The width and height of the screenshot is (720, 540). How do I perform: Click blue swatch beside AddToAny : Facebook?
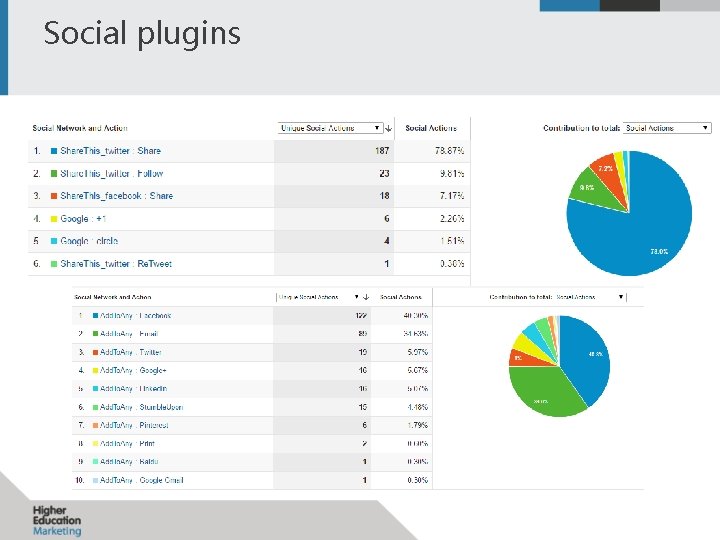tap(96, 315)
